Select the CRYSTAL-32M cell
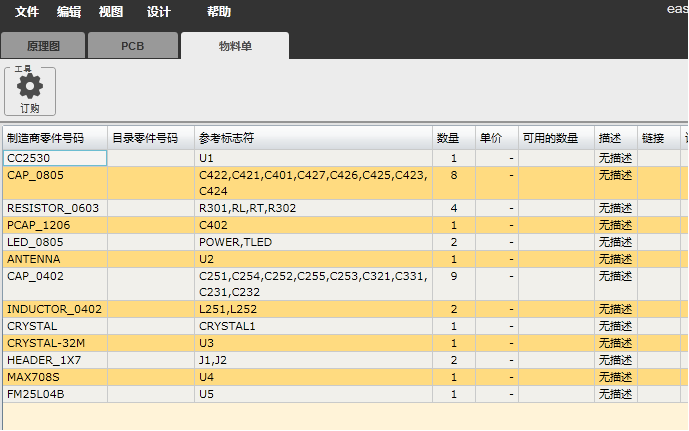This screenshot has height=431, width=689. [55, 343]
